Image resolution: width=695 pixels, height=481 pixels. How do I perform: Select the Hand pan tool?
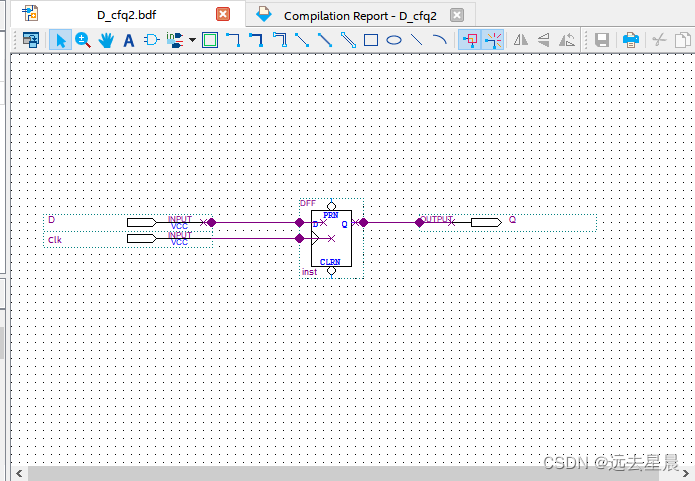(x=106, y=40)
